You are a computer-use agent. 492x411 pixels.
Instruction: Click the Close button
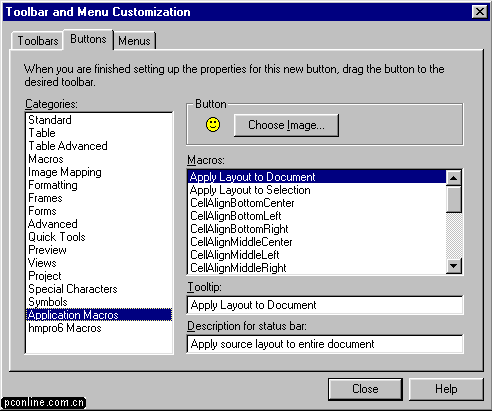(x=365, y=389)
